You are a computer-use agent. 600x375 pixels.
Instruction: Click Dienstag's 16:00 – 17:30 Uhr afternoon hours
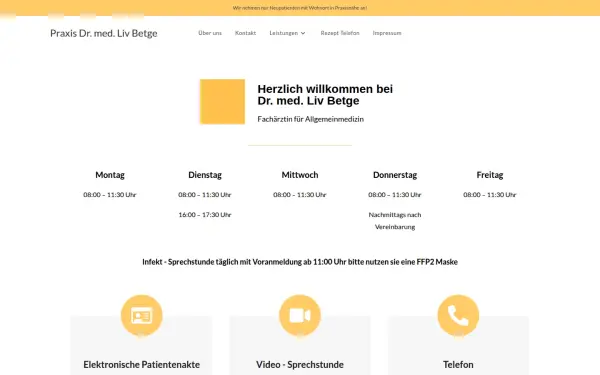(x=205, y=215)
